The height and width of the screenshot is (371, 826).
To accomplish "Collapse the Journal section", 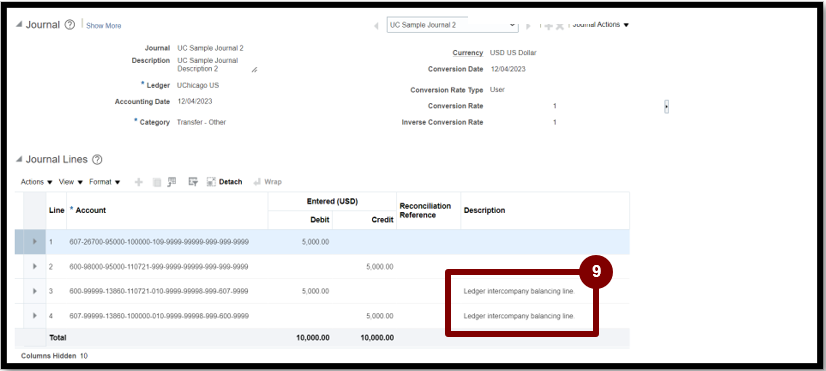I will click(x=19, y=25).
